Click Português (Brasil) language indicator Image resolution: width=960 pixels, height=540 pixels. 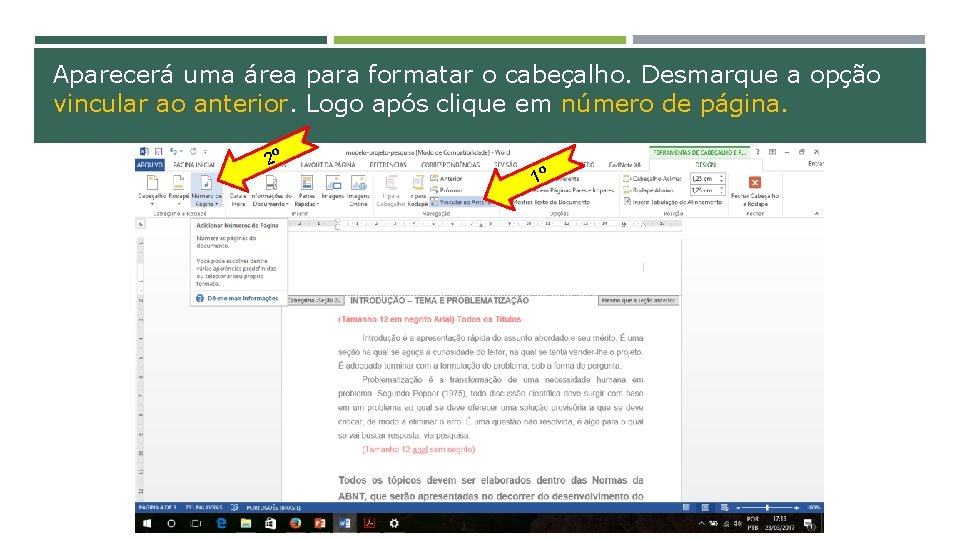273,508
